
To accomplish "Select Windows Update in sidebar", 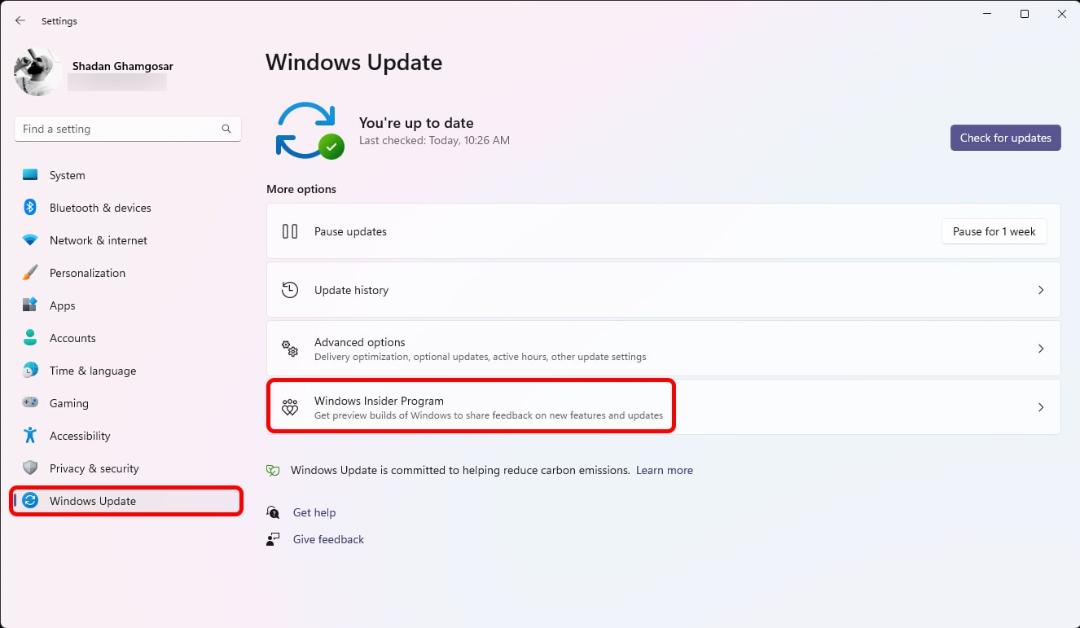I will pos(127,501).
